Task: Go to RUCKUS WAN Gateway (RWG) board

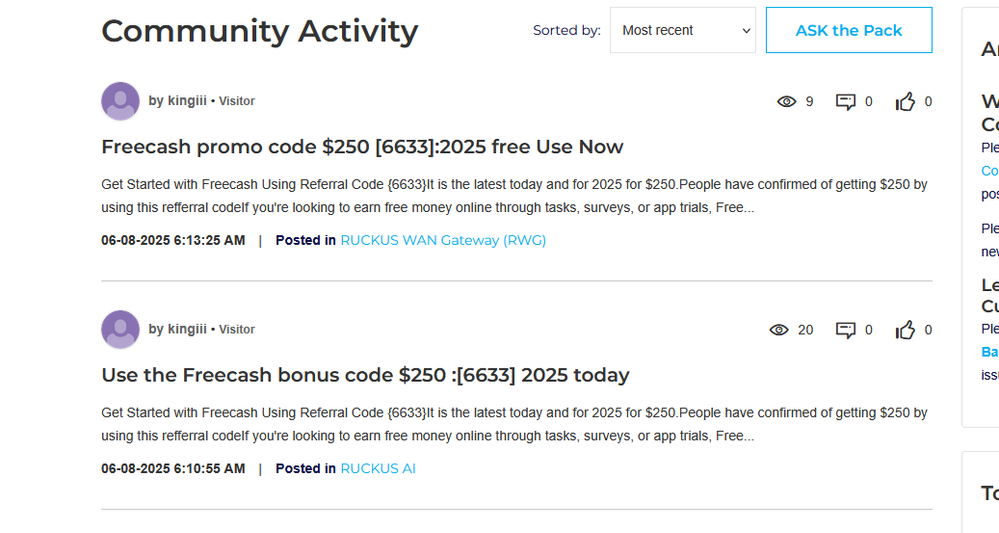Action: pos(443,240)
